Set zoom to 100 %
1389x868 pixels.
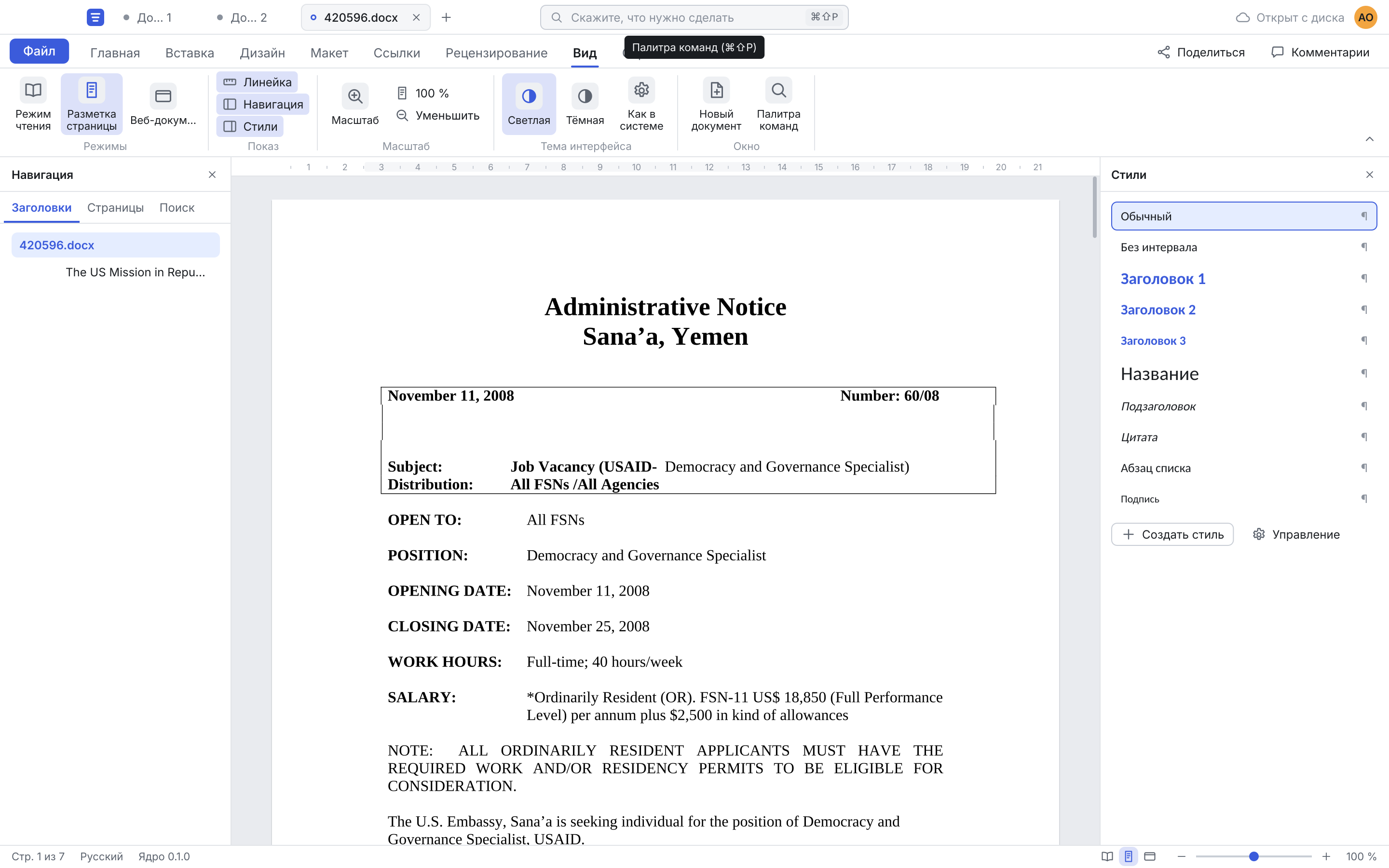(x=423, y=93)
